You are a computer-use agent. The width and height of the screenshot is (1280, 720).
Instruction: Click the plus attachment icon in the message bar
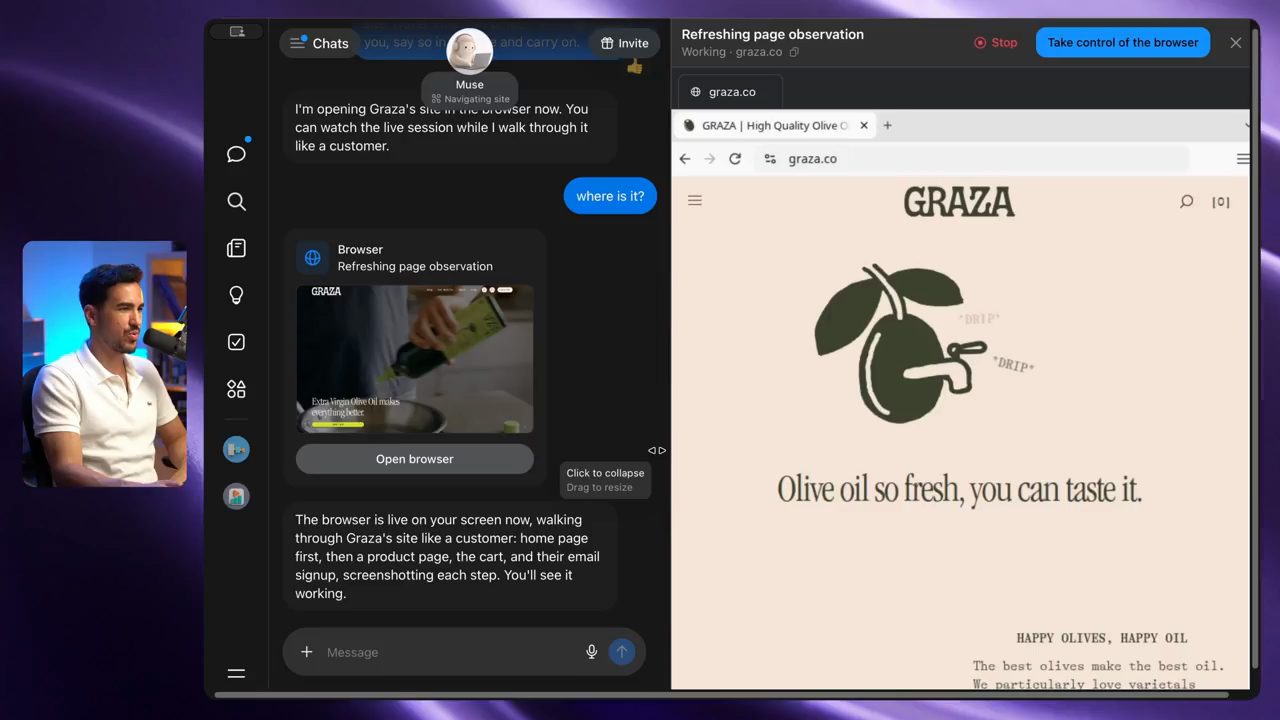pos(307,652)
